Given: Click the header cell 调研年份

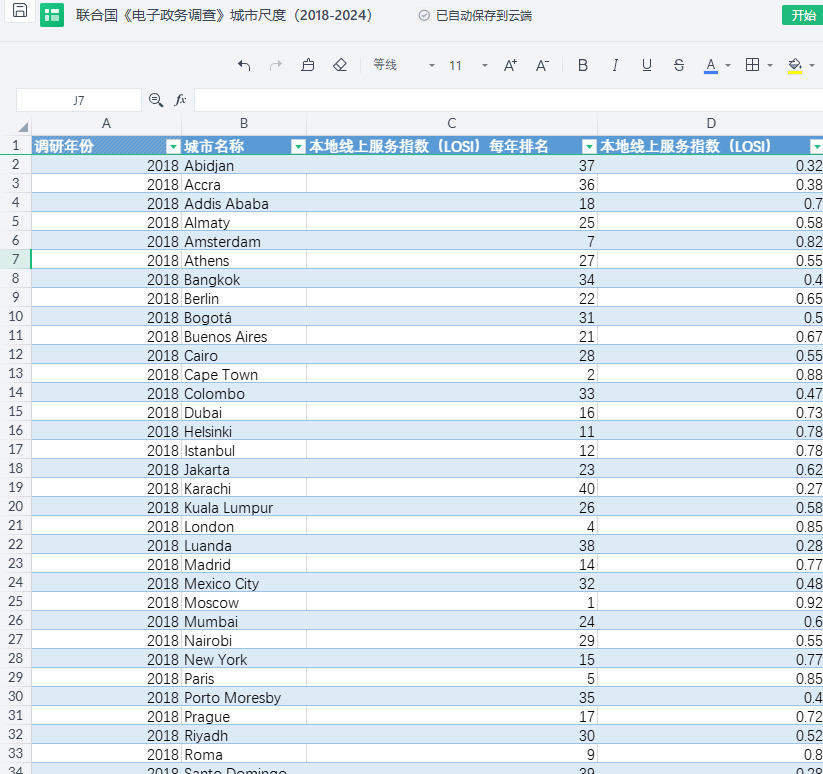Looking at the screenshot, I should (x=107, y=146).
